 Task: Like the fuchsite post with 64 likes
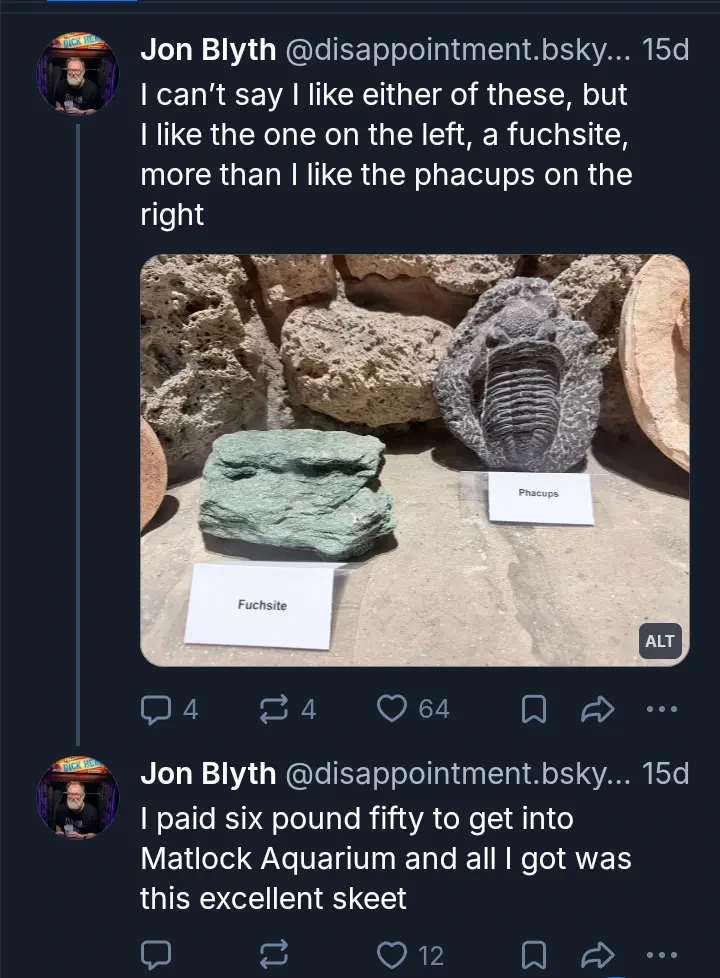pyautogui.click(x=393, y=709)
